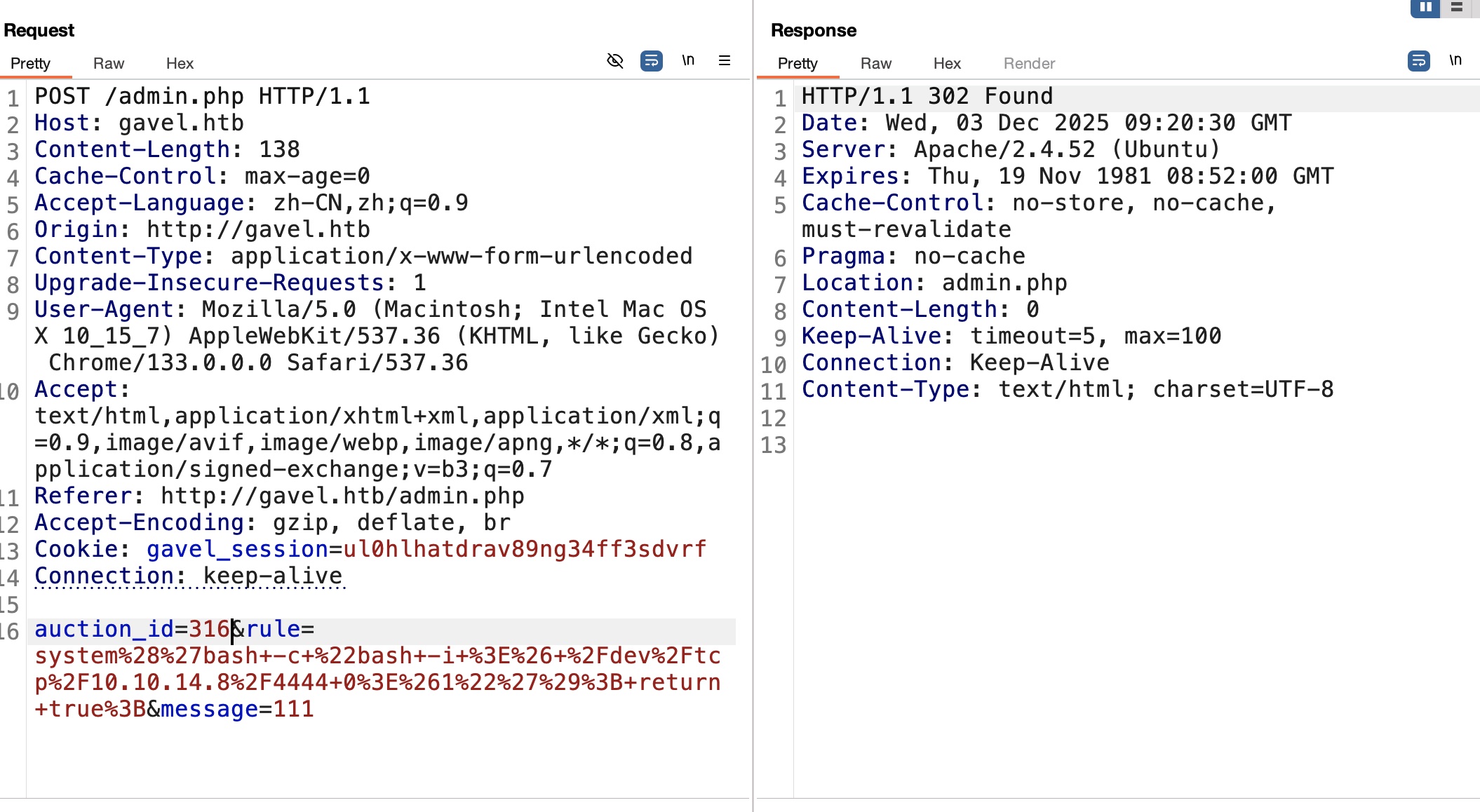
Task: Open the Request panel hamburger menu
Action: click(725, 61)
